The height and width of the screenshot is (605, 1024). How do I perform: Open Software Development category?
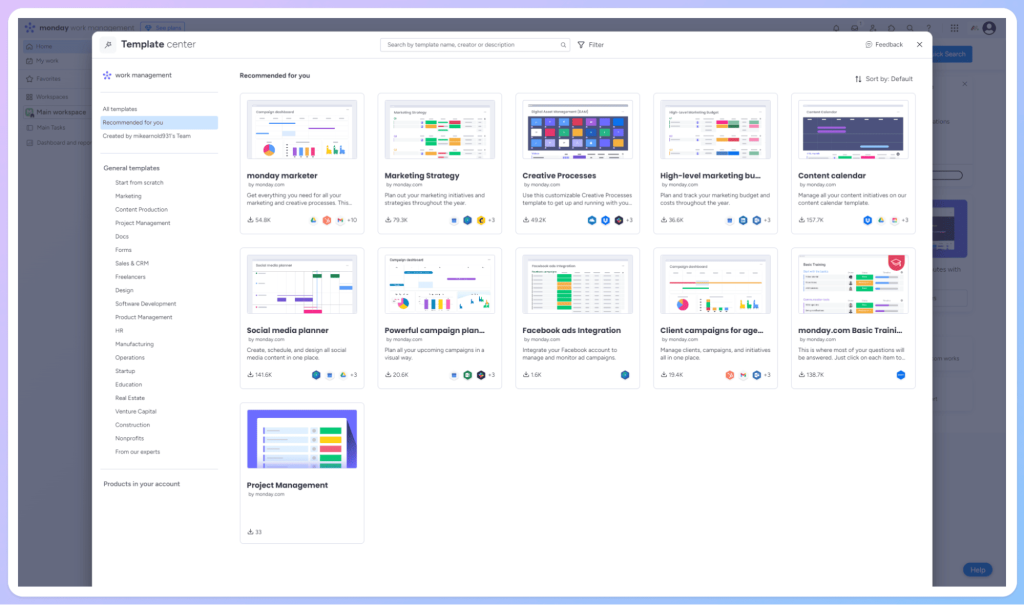click(146, 304)
